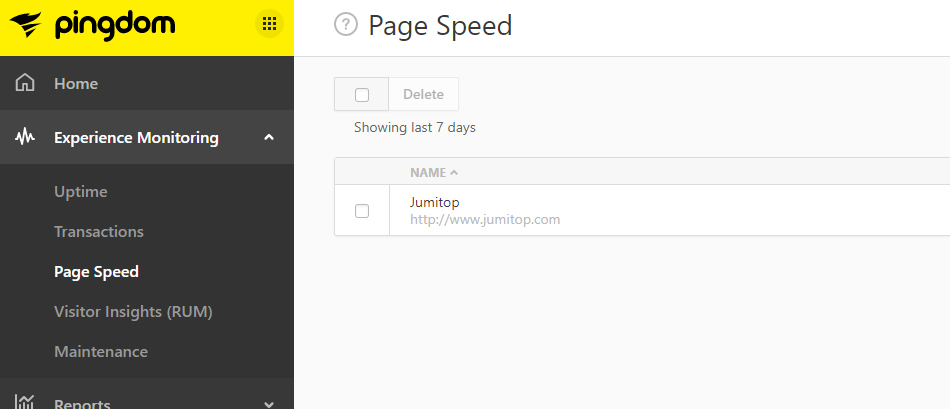Click the Home house icon

click(x=27, y=83)
